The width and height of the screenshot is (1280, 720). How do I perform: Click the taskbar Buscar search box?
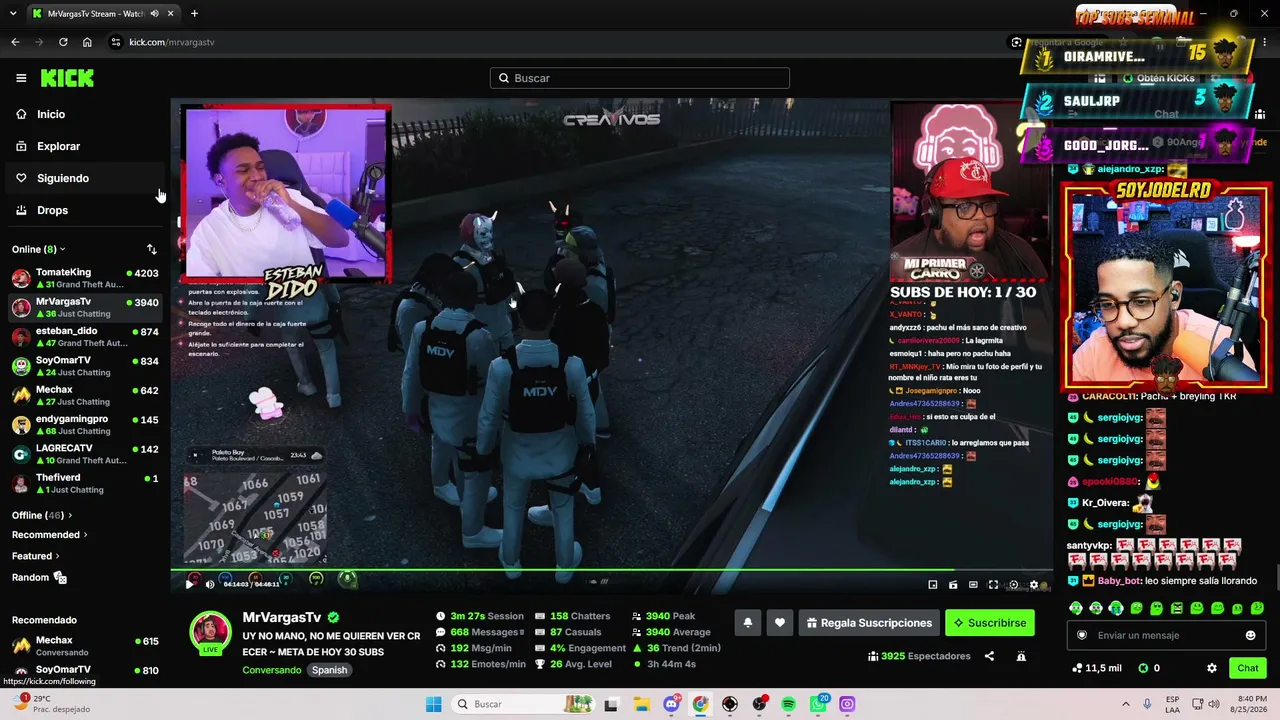coord(523,704)
